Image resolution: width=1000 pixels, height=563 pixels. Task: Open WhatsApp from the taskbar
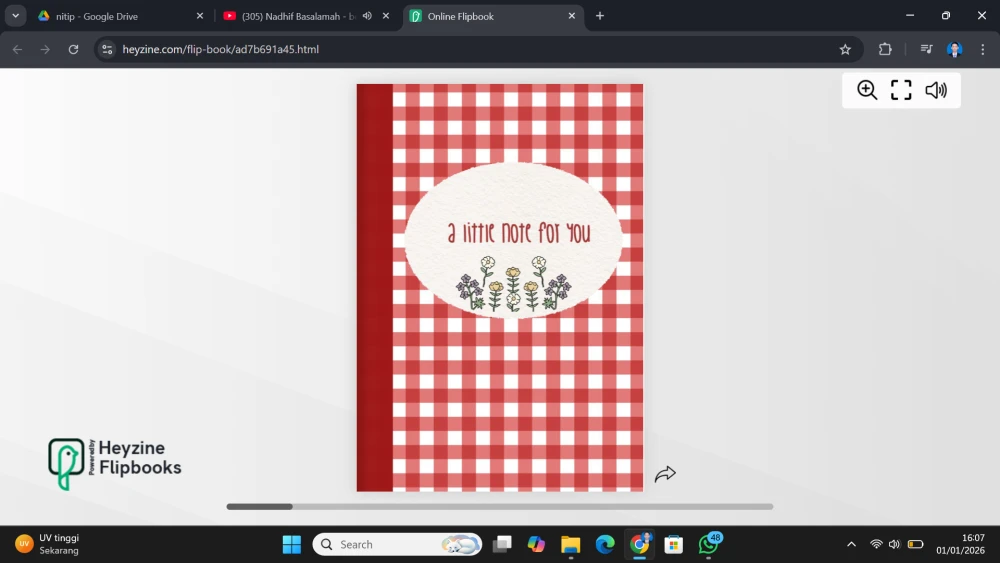click(x=709, y=544)
